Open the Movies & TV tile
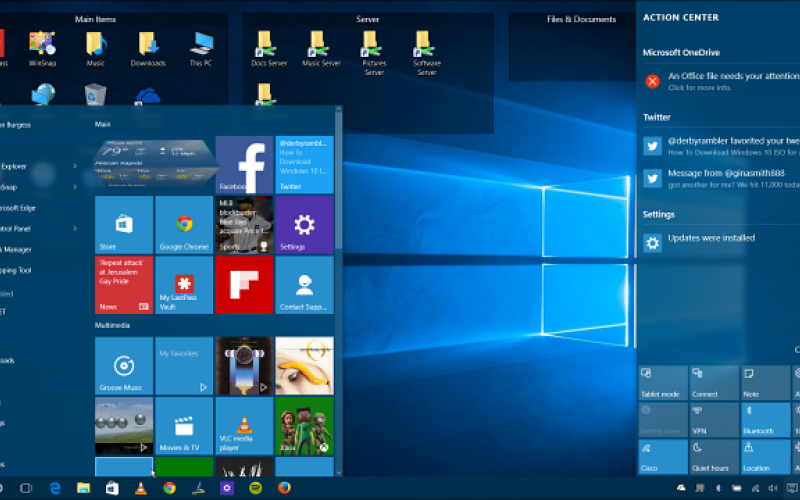 tap(184, 426)
